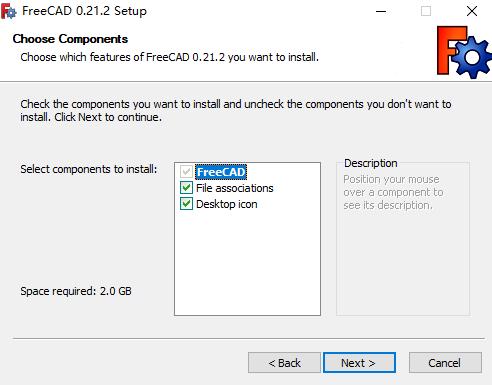Screen dimensions: 492x385
Task: Continue by clicking Next
Action: tap(359, 363)
